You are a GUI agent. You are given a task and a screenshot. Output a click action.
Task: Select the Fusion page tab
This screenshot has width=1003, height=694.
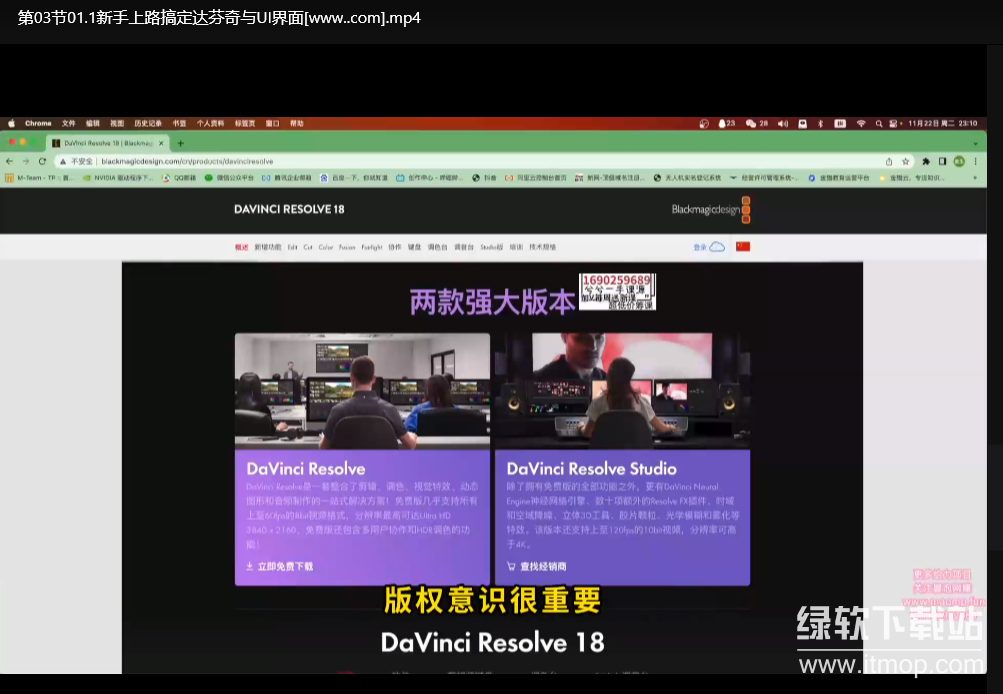(x=347, y=247)
